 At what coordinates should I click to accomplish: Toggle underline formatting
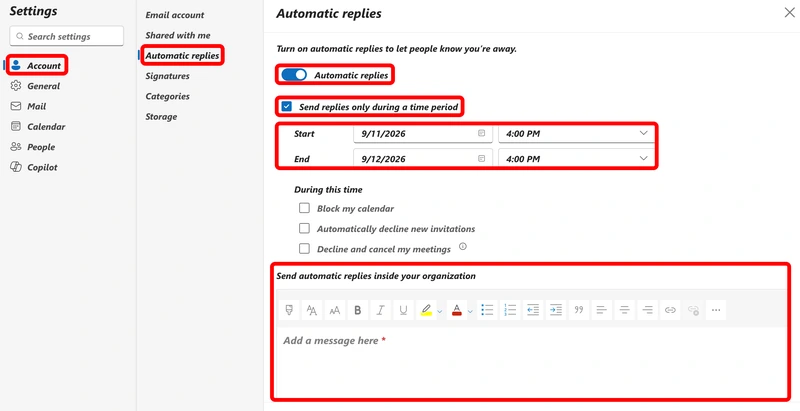403,310
